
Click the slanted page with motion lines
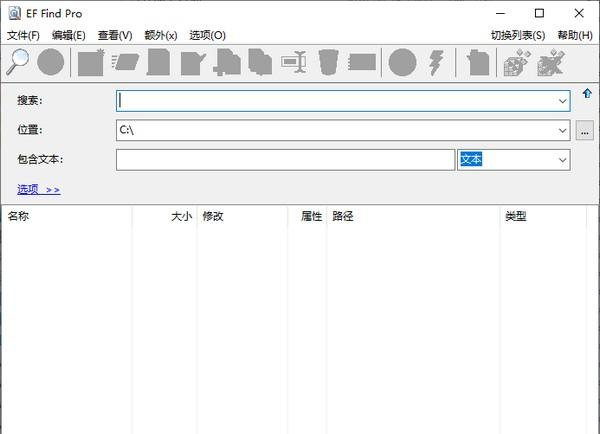[x=125, y=62]
